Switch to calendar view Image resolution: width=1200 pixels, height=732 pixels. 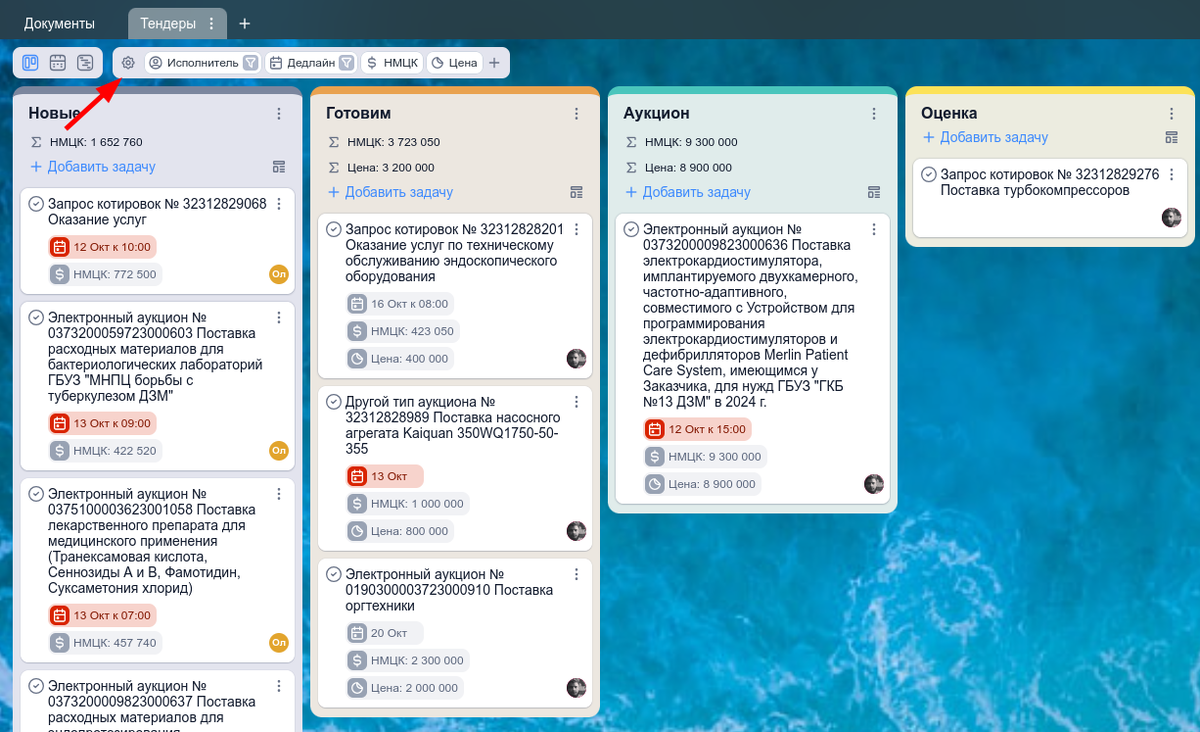[x=58, y=63]
